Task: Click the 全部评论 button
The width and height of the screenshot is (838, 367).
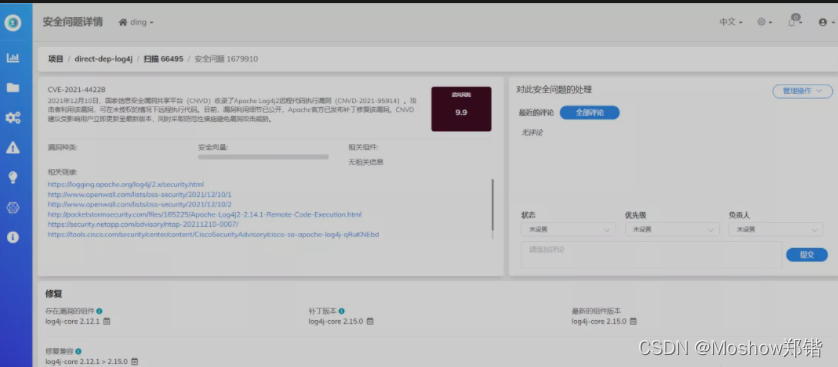Action: (x=589, y=113)
